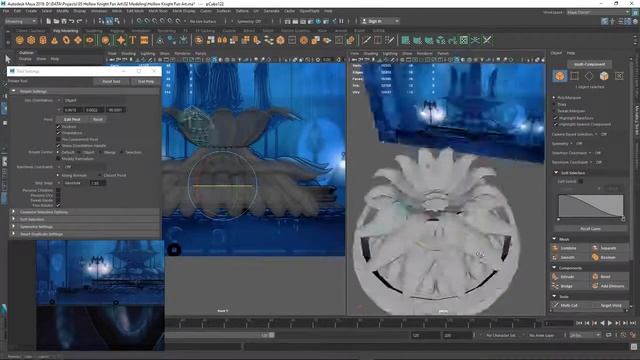Collapse the Mesh section in Modeling Toolkit

(x=554, y=239)
